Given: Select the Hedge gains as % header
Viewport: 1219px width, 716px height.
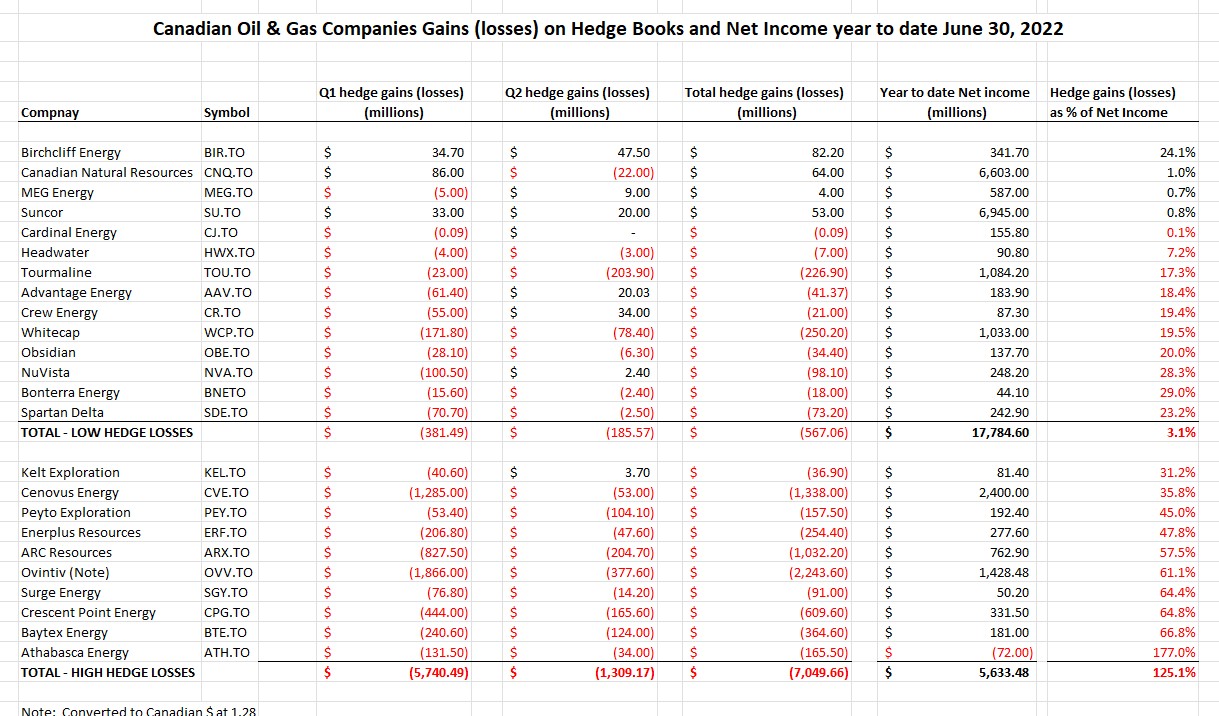Looking at the screenshot, I should [x=1118, y=101].
